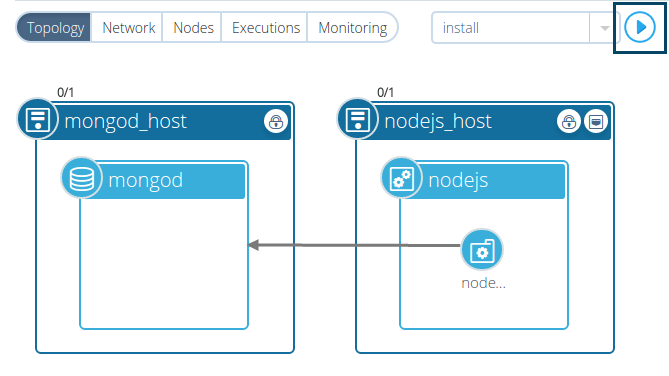This screenshot has height=376, width=669.
Task: Open the Network tab
Action: (x=128, y=28)
